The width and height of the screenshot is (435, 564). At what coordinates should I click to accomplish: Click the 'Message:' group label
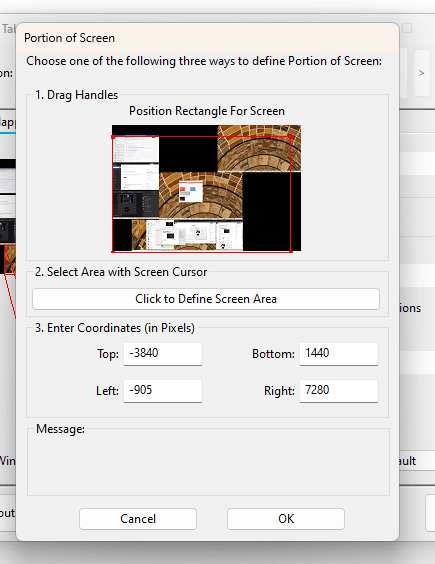tap(60, 429)
